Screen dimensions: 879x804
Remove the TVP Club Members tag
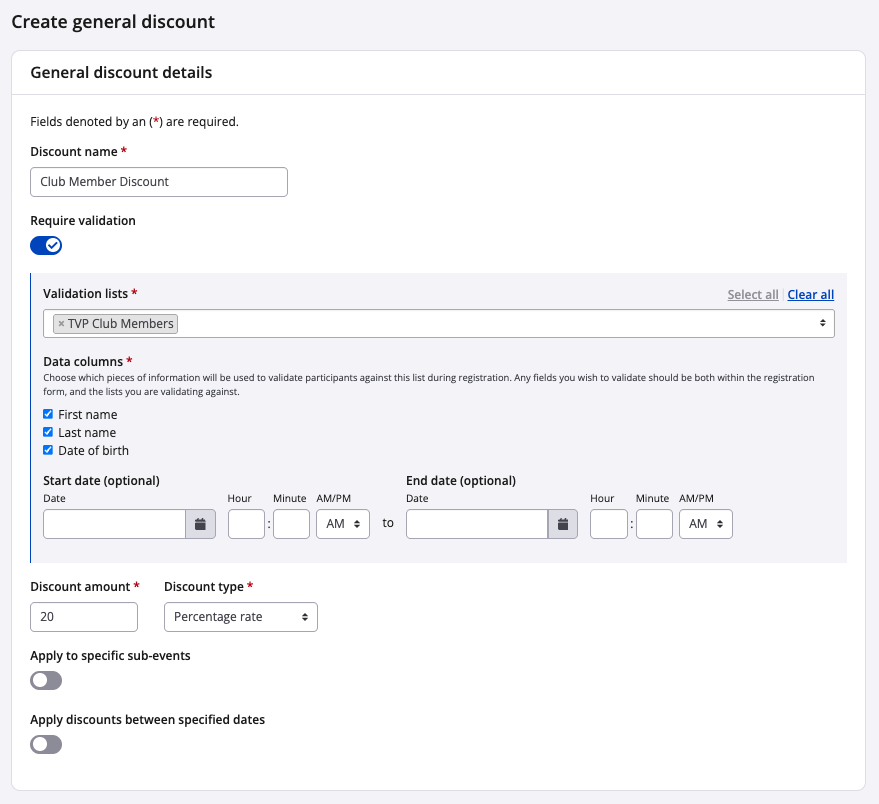[61, 324]
